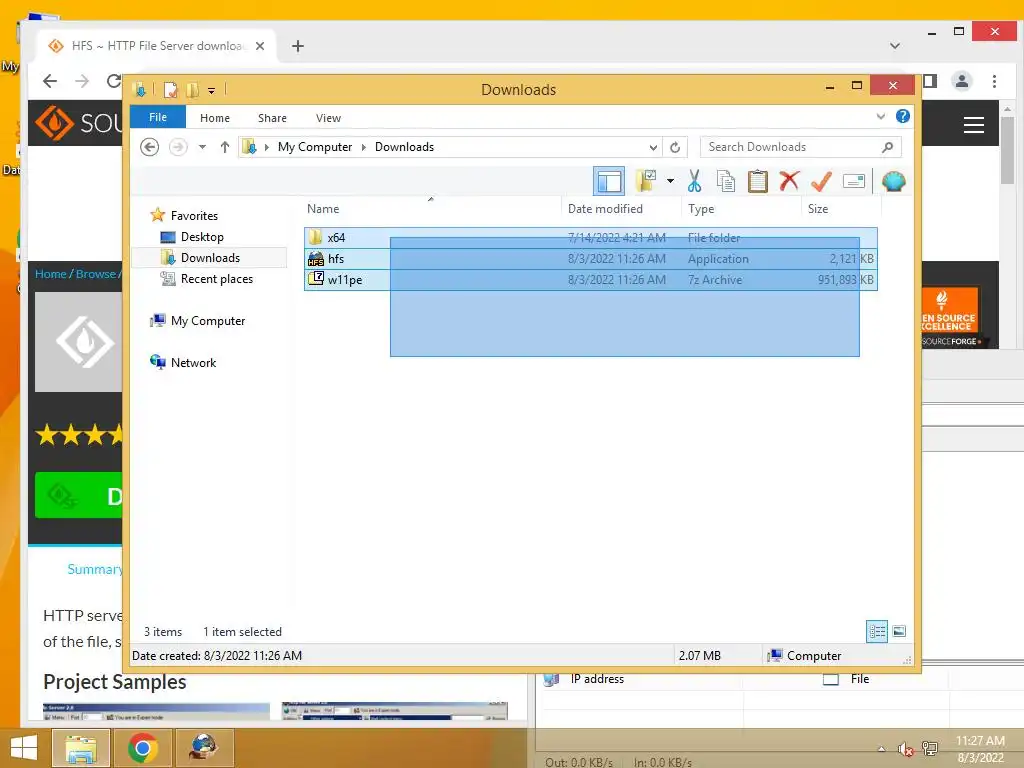Select My Computer in the navigation pane
Screen dimensions: 1024x768
click(x=208, y=321)
